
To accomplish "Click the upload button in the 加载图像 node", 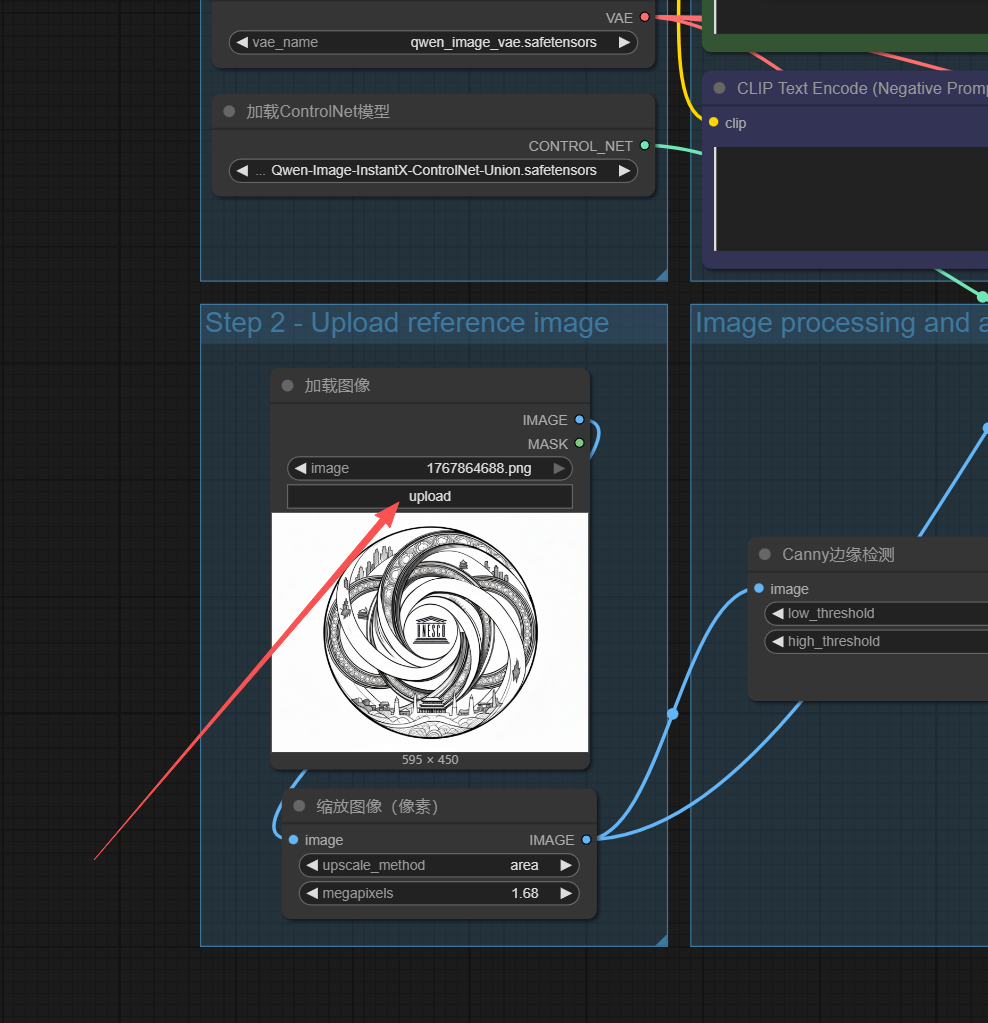I will tap(429, 496).
